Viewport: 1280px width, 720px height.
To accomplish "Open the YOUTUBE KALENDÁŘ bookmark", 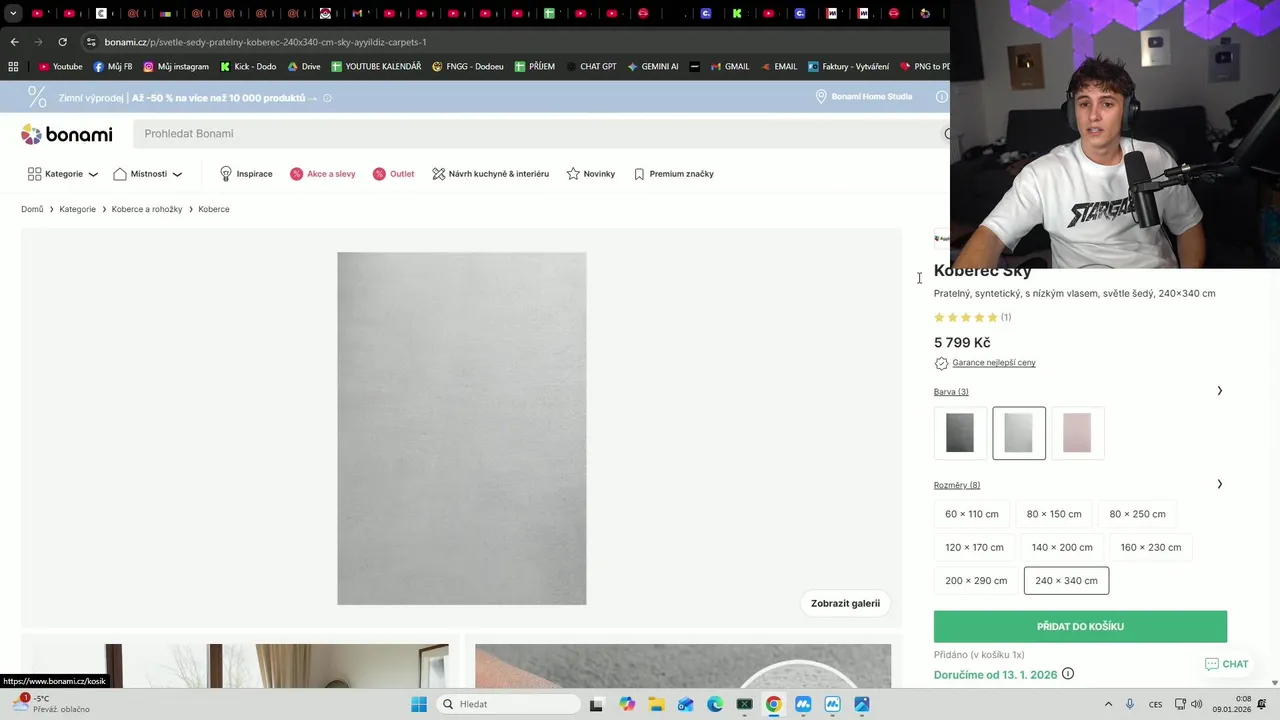I will (x=376, y=67).
